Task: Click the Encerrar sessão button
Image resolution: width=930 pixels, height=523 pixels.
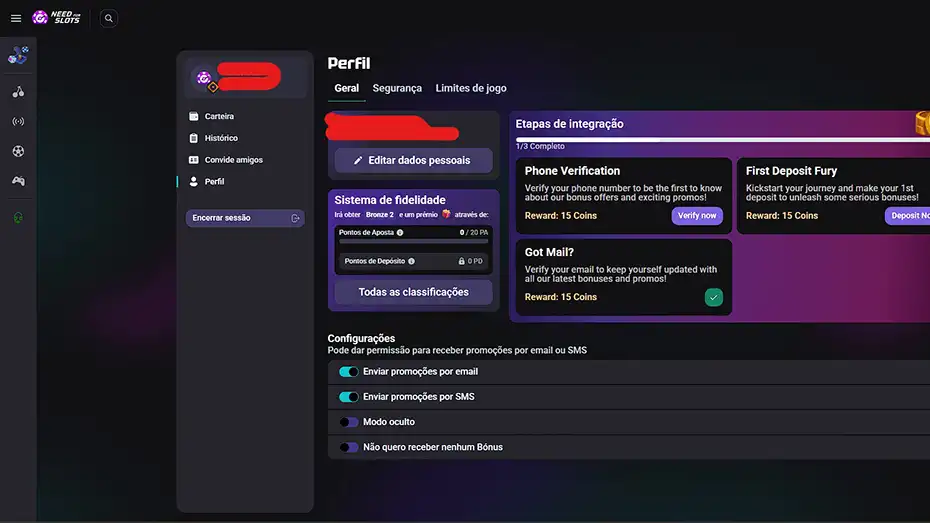Action: tap(245, 218)
